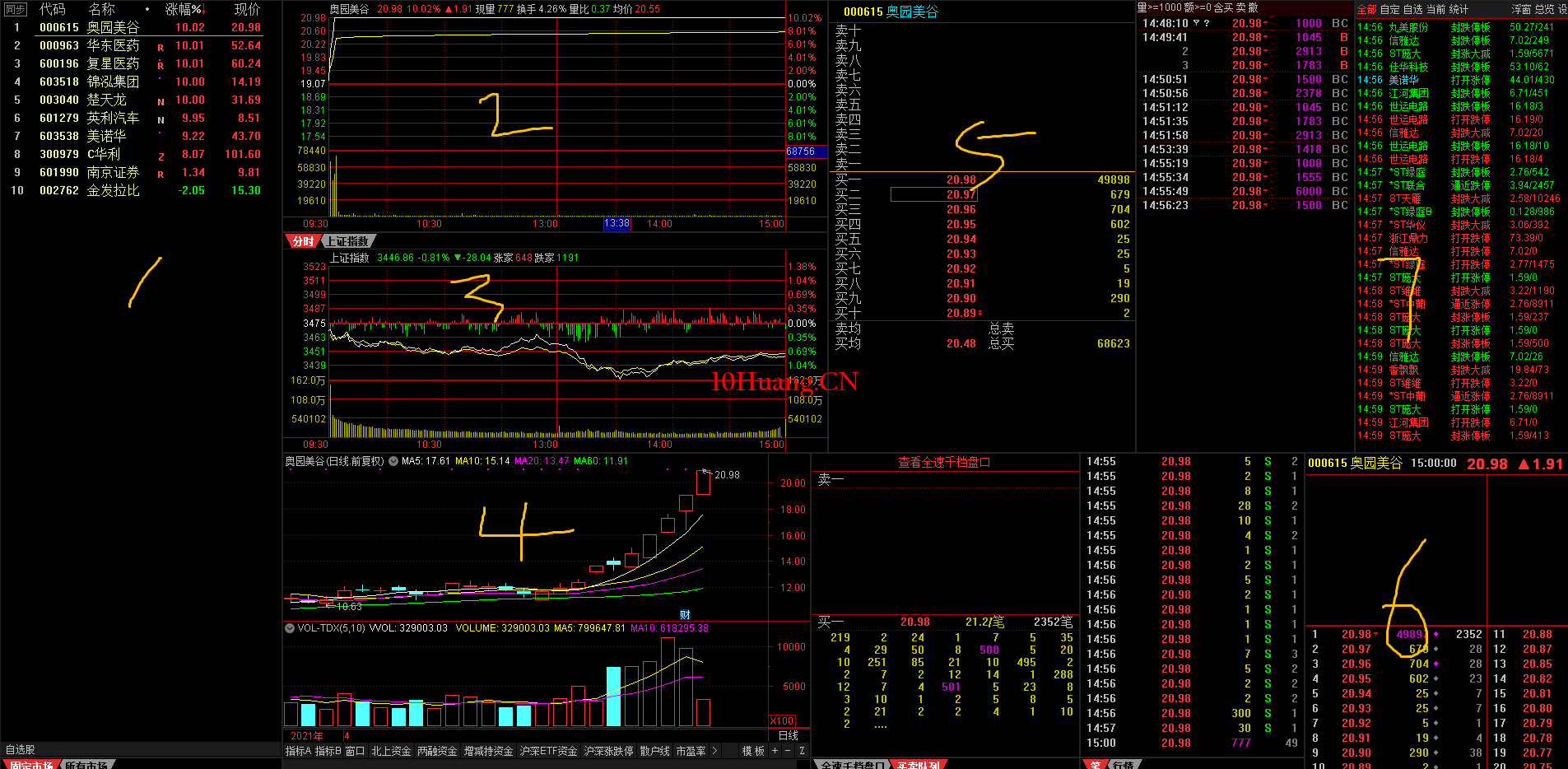This screenshot has height=769, width=1568.
Task: Click the 买一 volume 49898 value
Action: (1113, 179)
